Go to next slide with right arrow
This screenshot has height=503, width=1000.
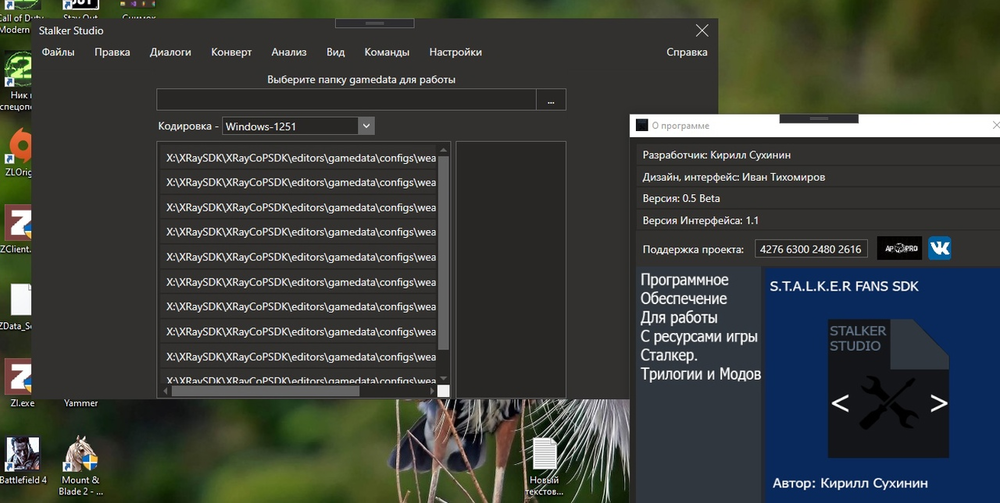pyautogui.click(x=938, y=404)
